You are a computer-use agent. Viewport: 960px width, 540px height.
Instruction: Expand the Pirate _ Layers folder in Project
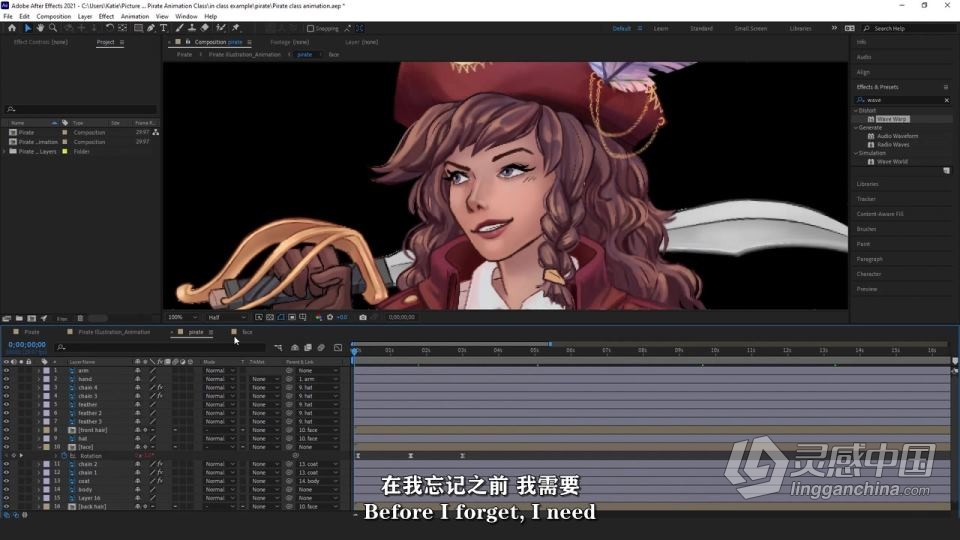coord(5,151)
